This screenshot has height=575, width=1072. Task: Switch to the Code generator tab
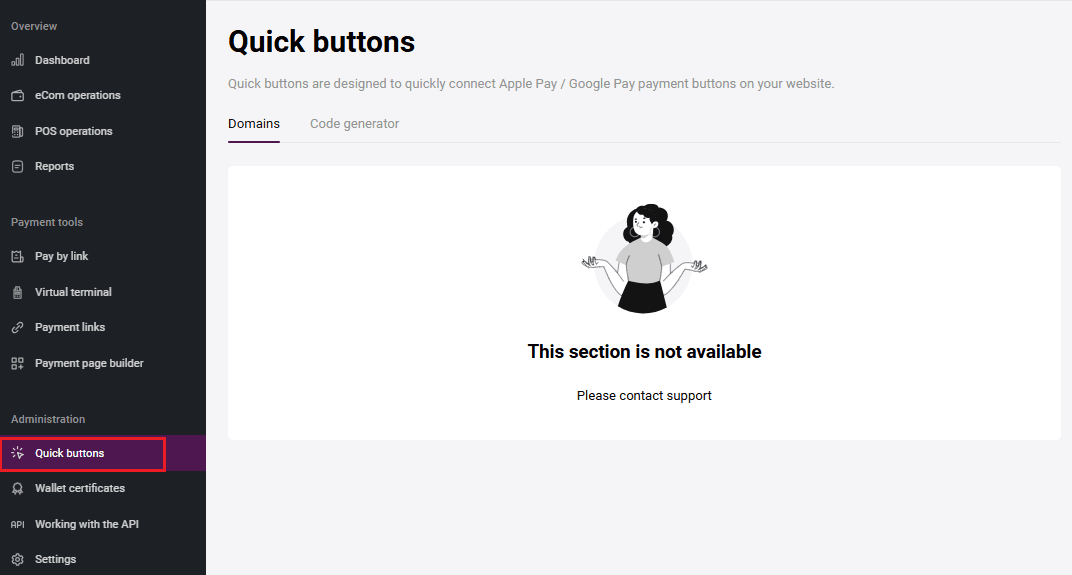point(354,124)
